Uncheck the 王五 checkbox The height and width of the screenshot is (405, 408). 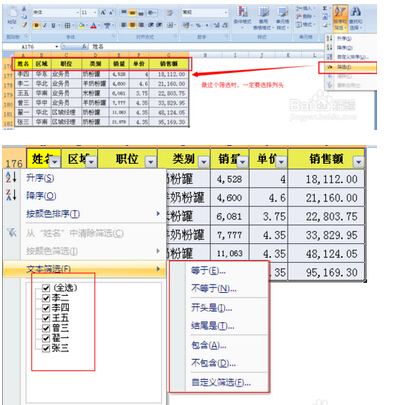point(46,318)
